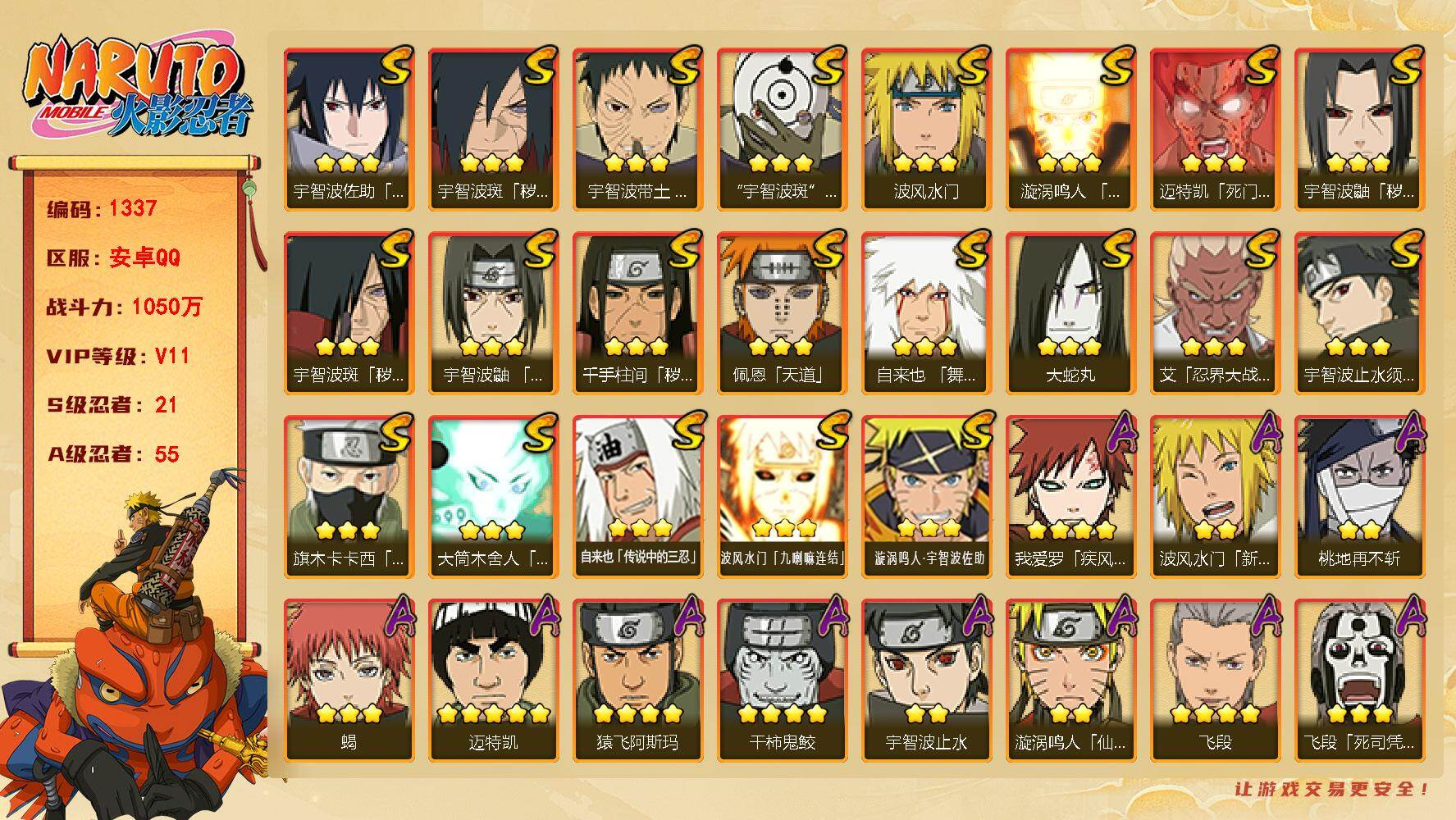The image size is (1456, 820).
Task: Select the 佩恩「天道」 ninja card
Action: click(782, 313)
